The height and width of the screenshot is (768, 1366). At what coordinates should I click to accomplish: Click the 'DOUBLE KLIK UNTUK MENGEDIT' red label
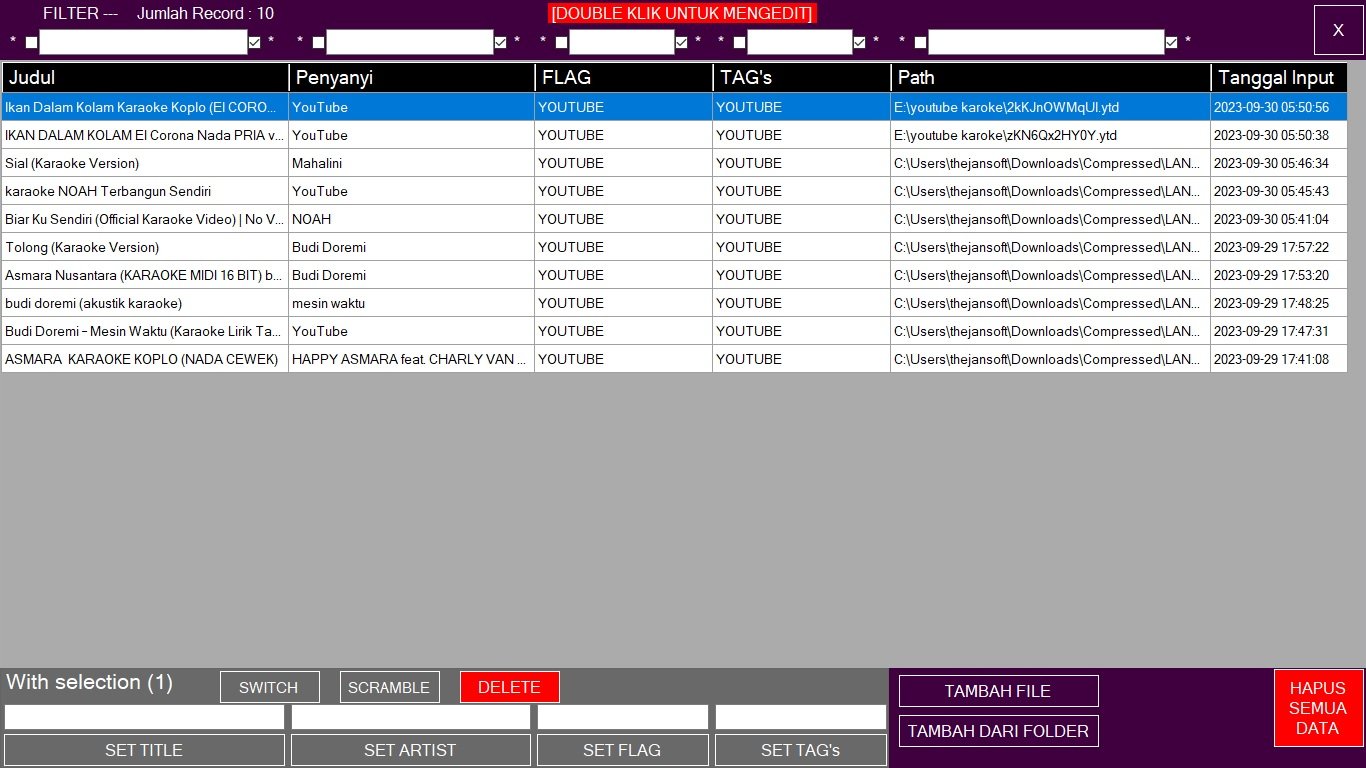click(x=682, y=13)
